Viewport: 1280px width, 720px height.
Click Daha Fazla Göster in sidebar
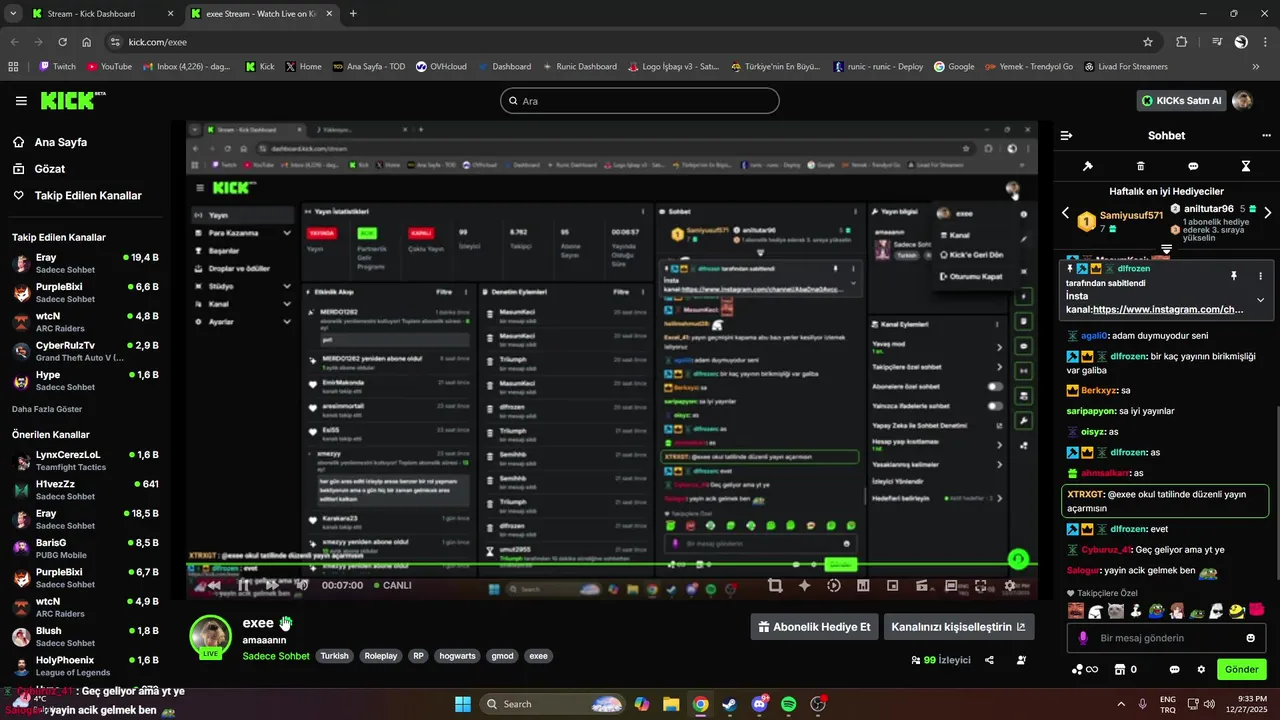pyautogui.click(x=47, y=409)
